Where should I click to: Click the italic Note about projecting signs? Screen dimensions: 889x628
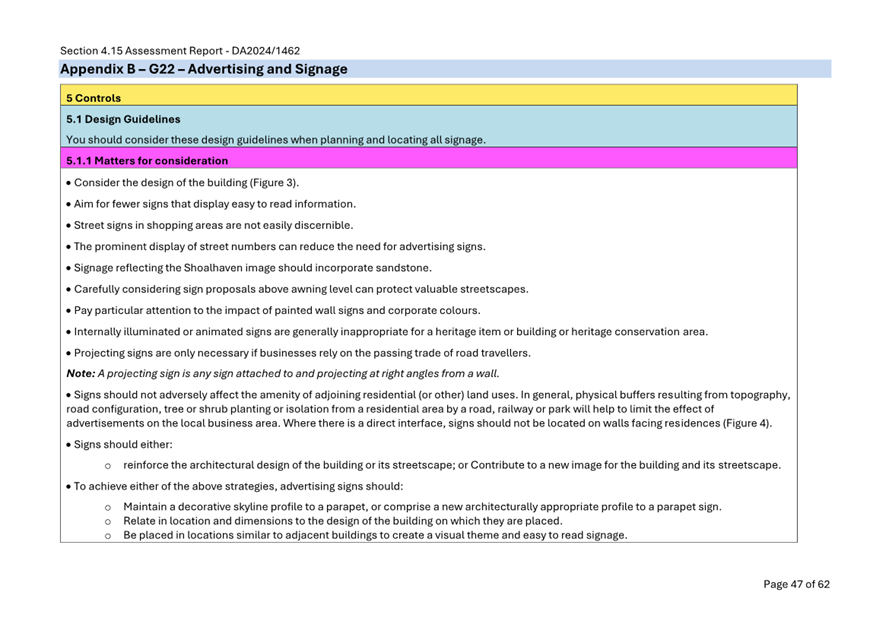pos(282,373)
